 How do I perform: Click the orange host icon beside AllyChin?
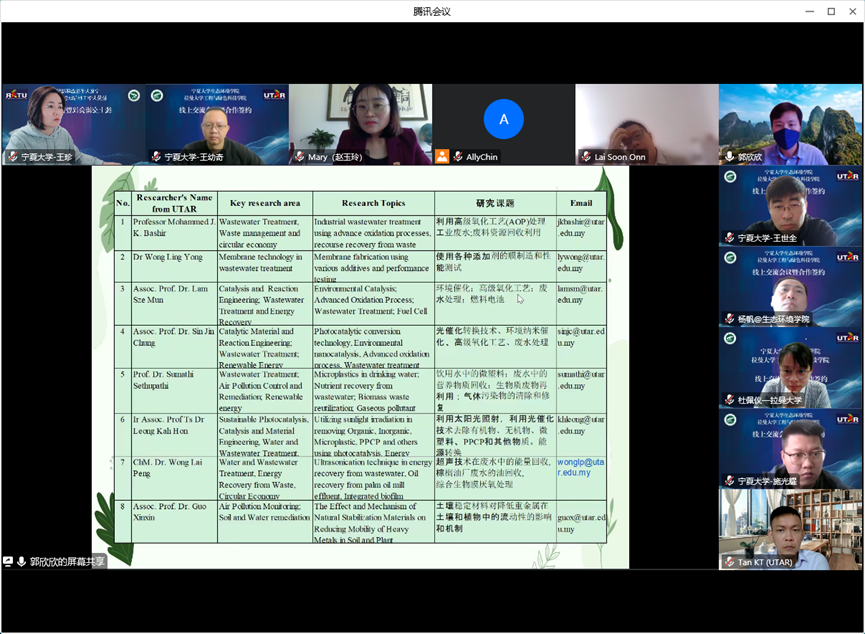[442, 157]
